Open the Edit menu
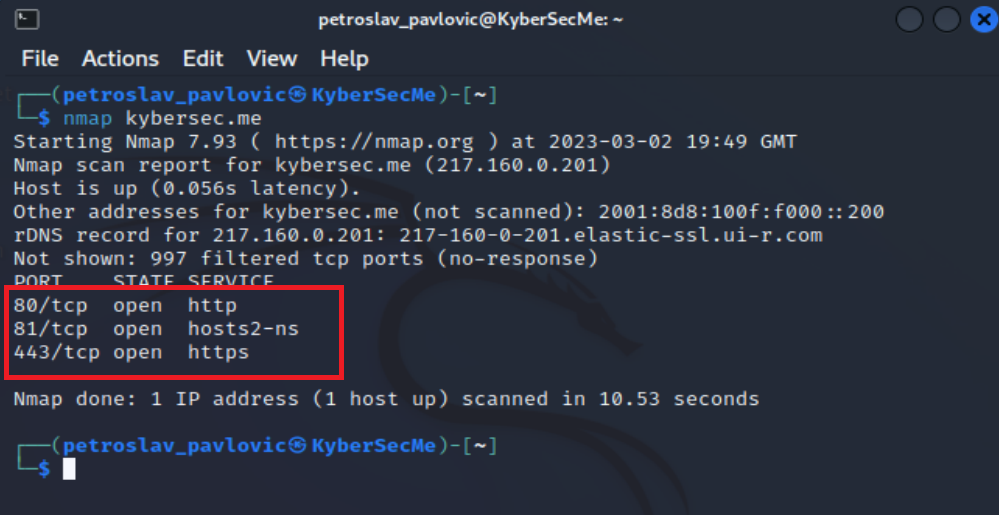 pyautogui.click(x=203, y=59)
